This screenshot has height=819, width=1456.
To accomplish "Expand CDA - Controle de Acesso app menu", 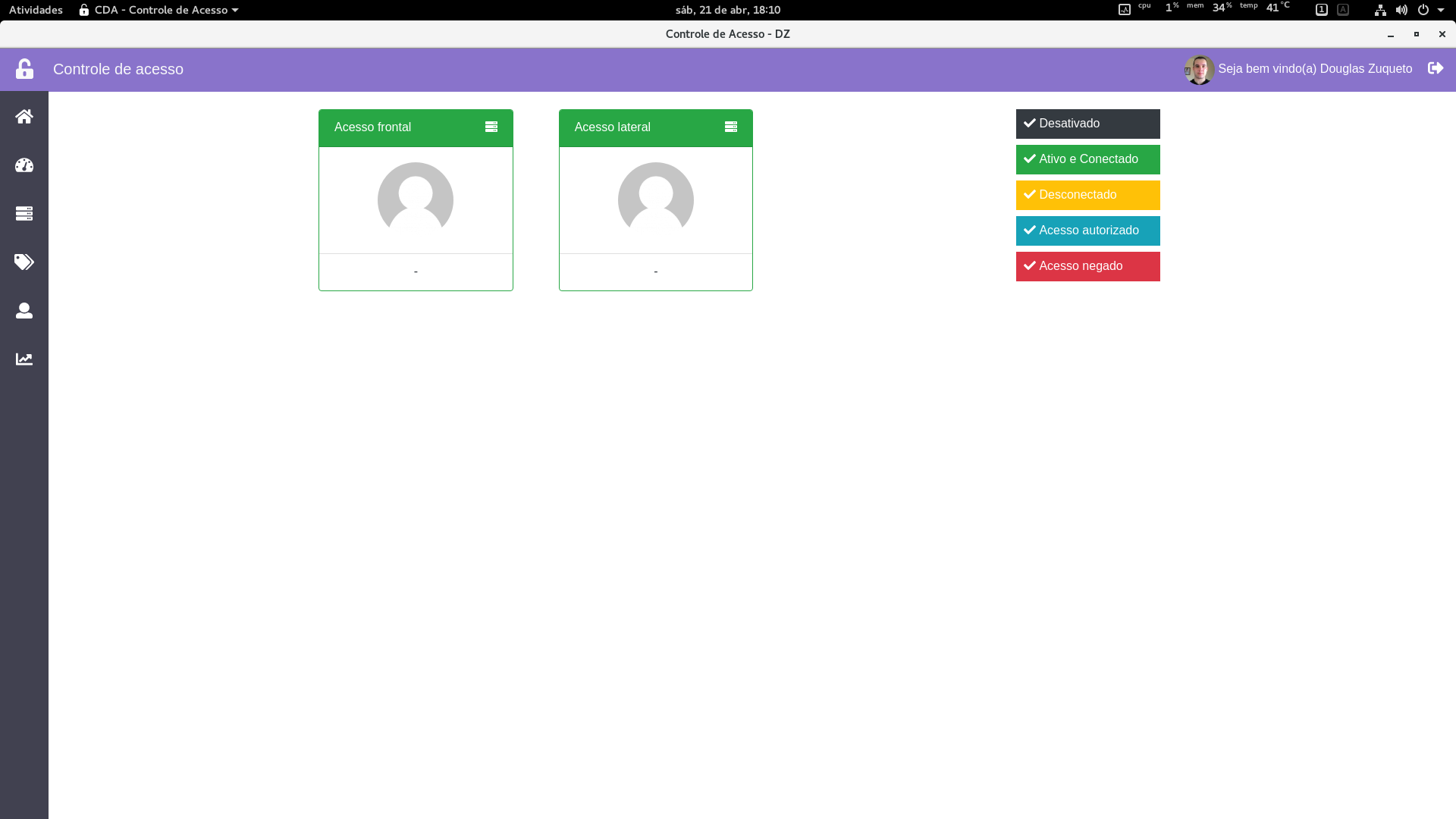I will pos(159,10).
